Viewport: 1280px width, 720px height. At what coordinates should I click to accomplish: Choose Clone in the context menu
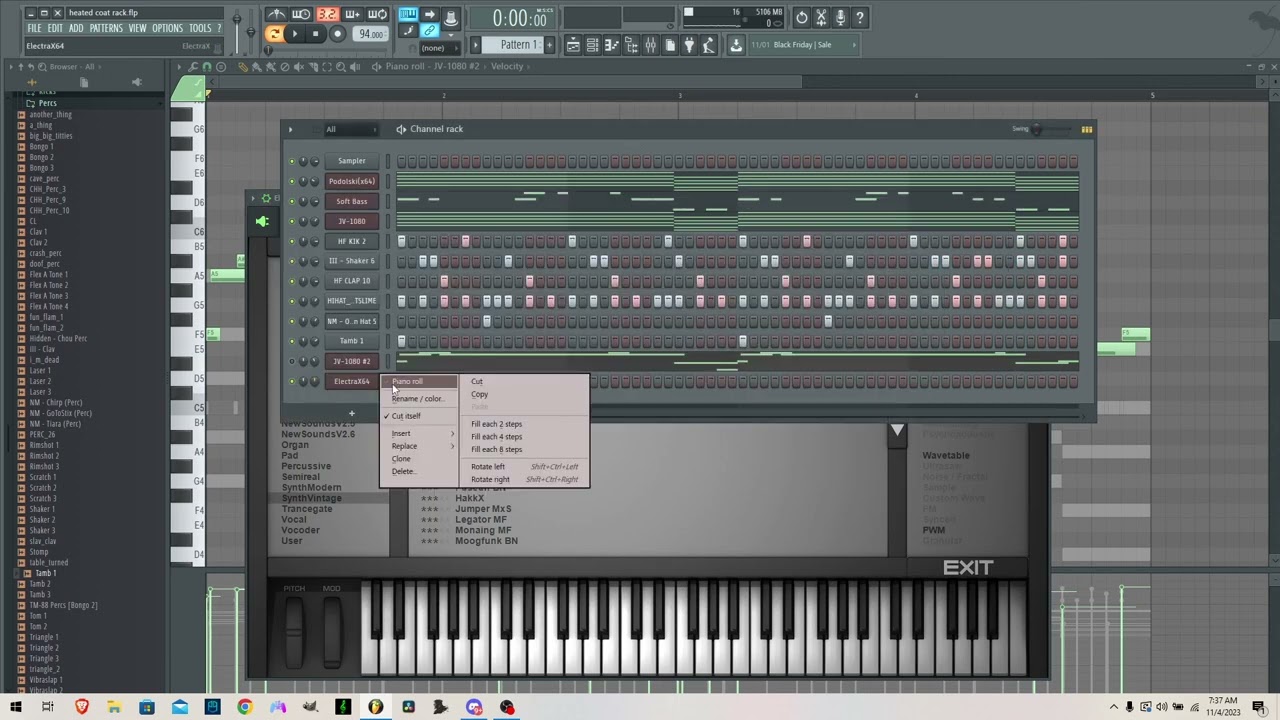coord(418,459)
